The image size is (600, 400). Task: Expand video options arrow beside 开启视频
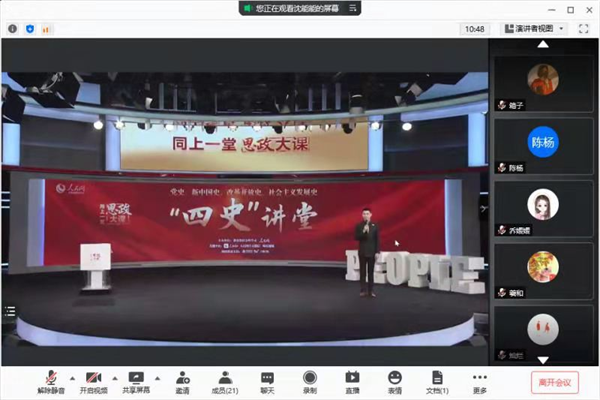point(114,377)
